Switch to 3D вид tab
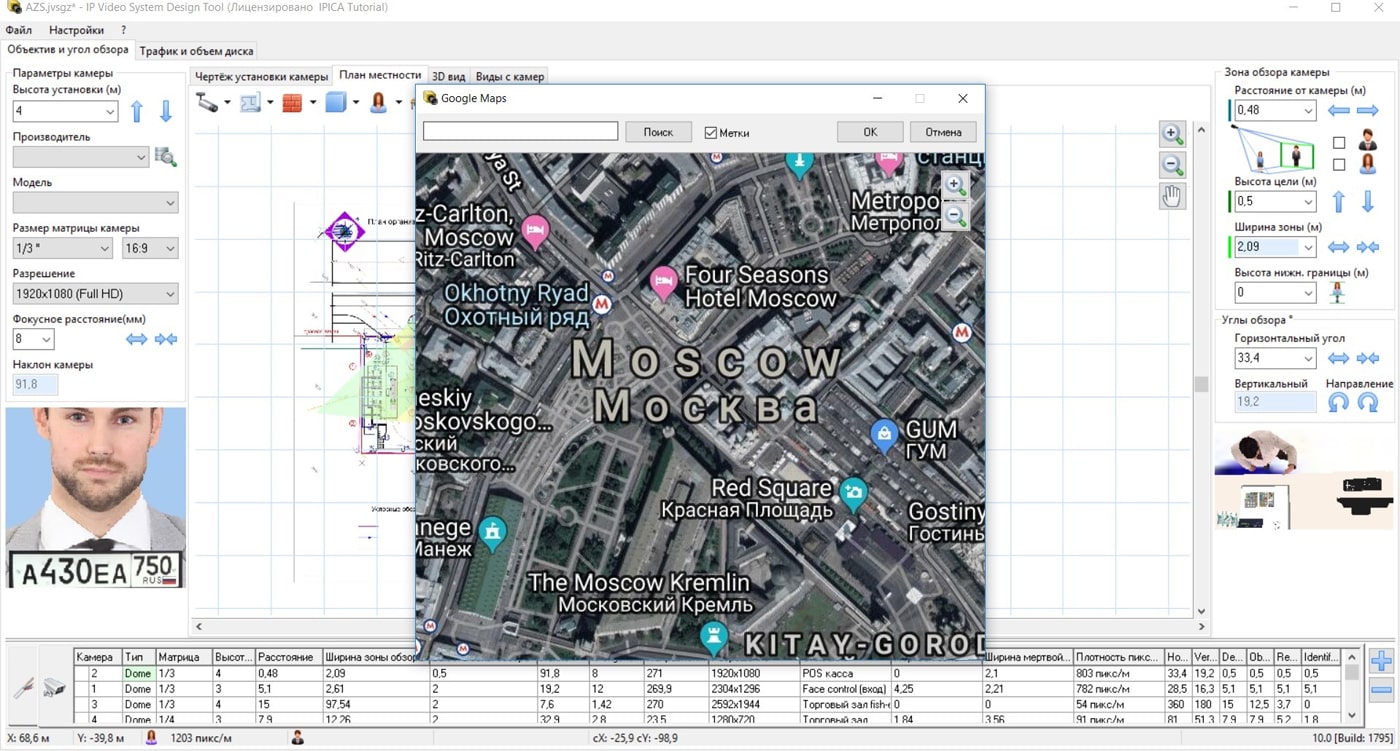This screenshot has width=1400, height=751. pos(448,76)
